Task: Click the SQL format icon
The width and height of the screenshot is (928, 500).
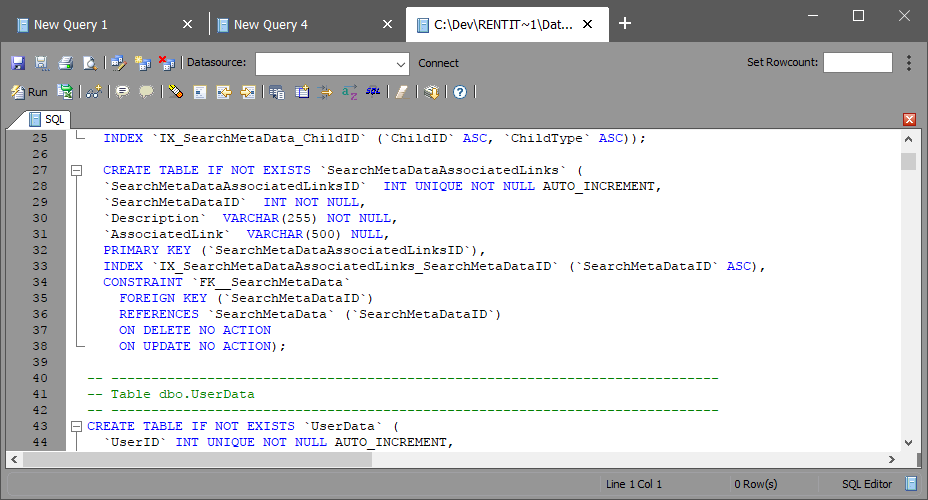Action: pos(373,91)
